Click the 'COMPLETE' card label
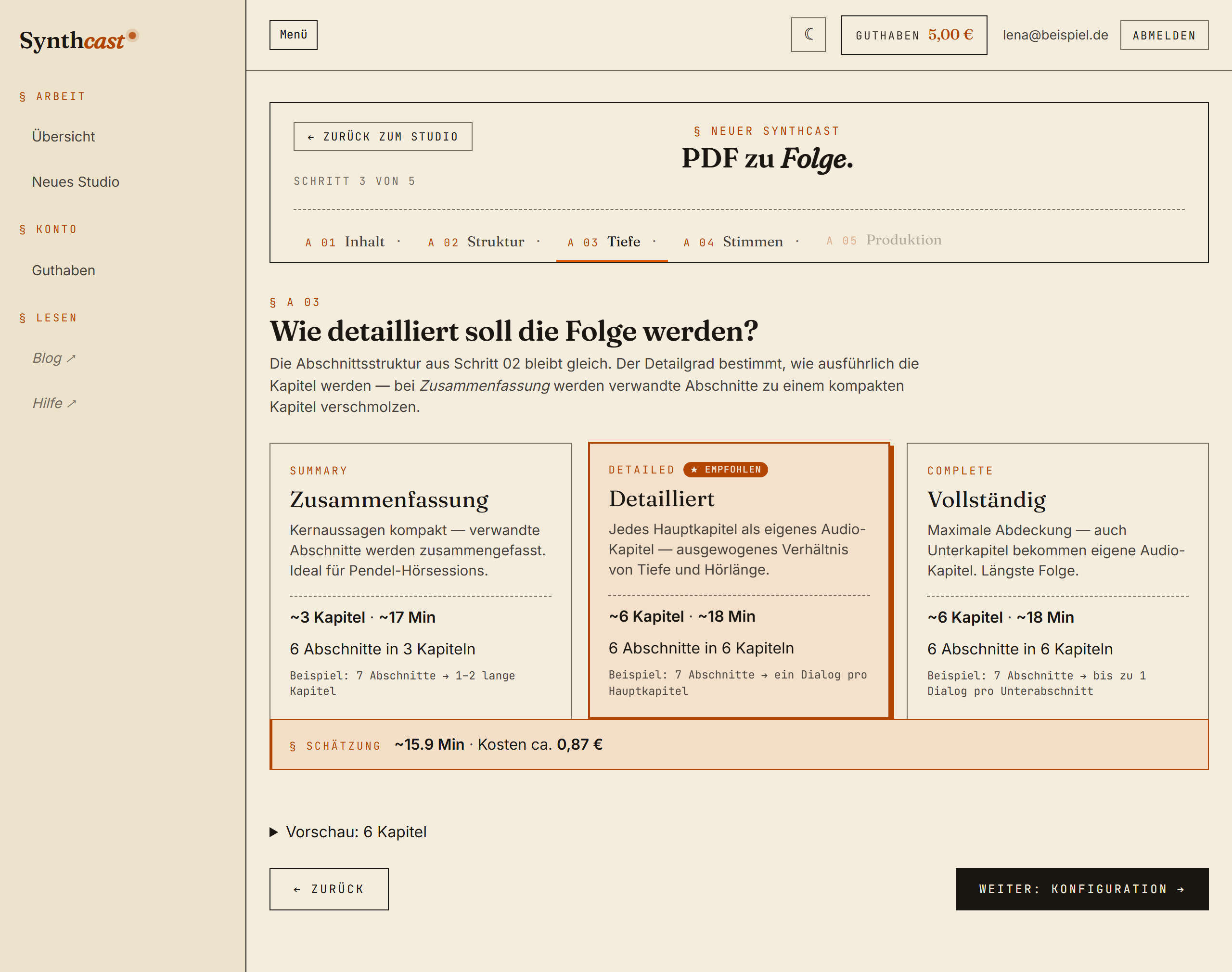1232x972 pixels. point(960,471)
